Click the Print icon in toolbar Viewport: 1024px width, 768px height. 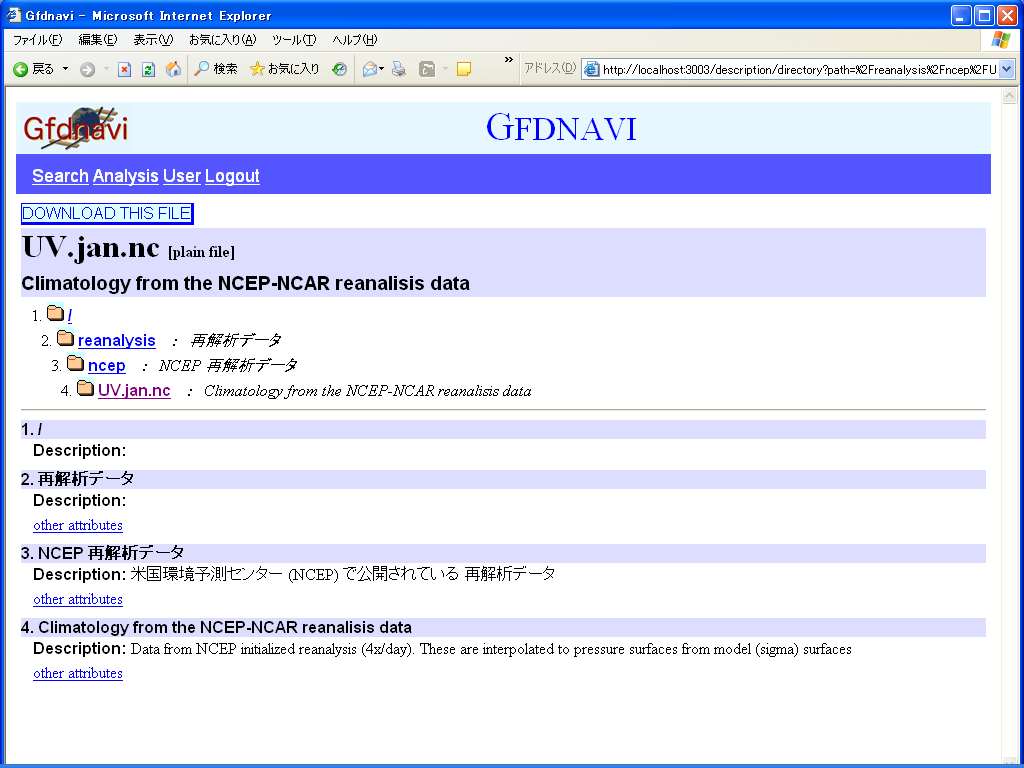coord(399,69)
